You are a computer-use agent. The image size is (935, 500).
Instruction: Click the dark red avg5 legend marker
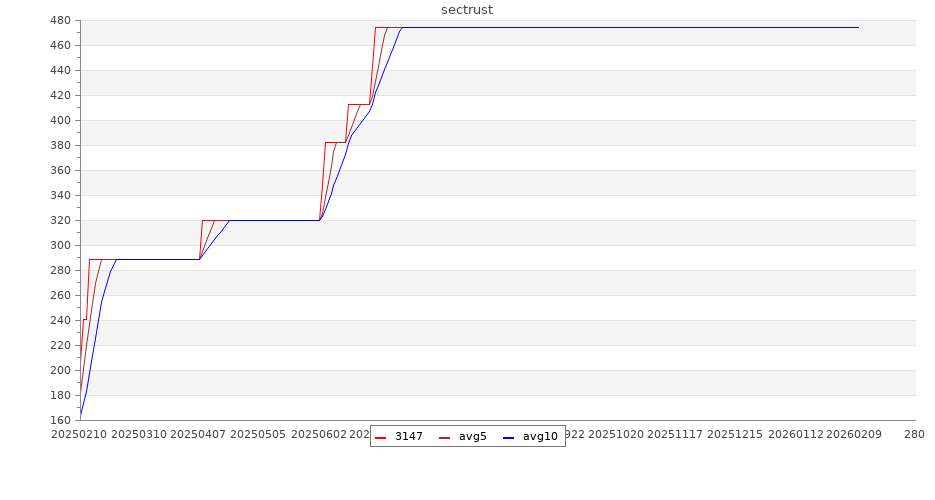tap(445, 437)
